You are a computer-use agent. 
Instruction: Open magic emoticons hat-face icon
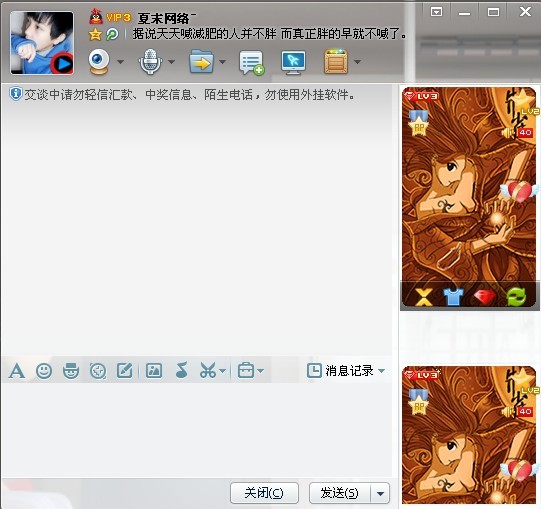(x=71, y=371)
